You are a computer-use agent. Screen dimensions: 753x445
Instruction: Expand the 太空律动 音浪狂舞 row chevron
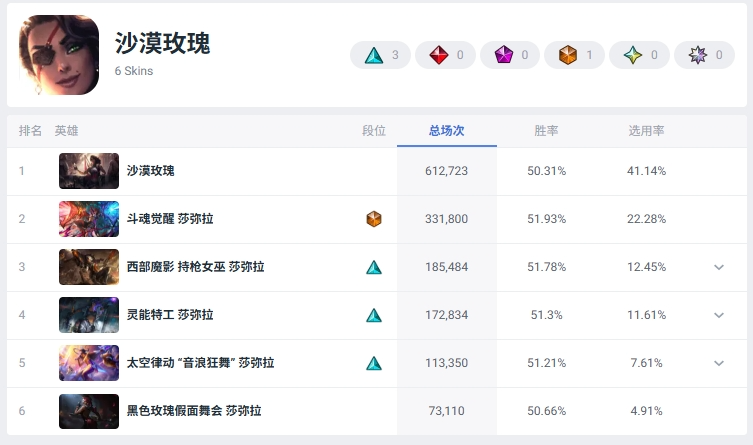(x=719, y=363)
